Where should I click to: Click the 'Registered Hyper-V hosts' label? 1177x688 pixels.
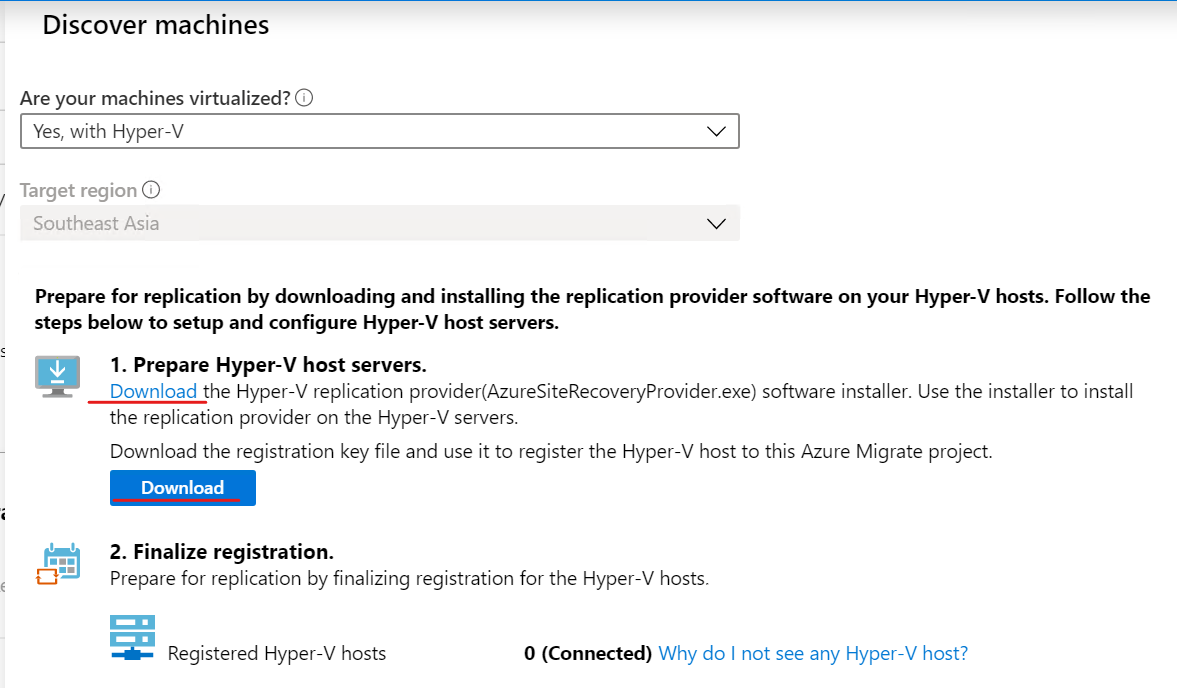pyautogui.click(x=277, y=653)
